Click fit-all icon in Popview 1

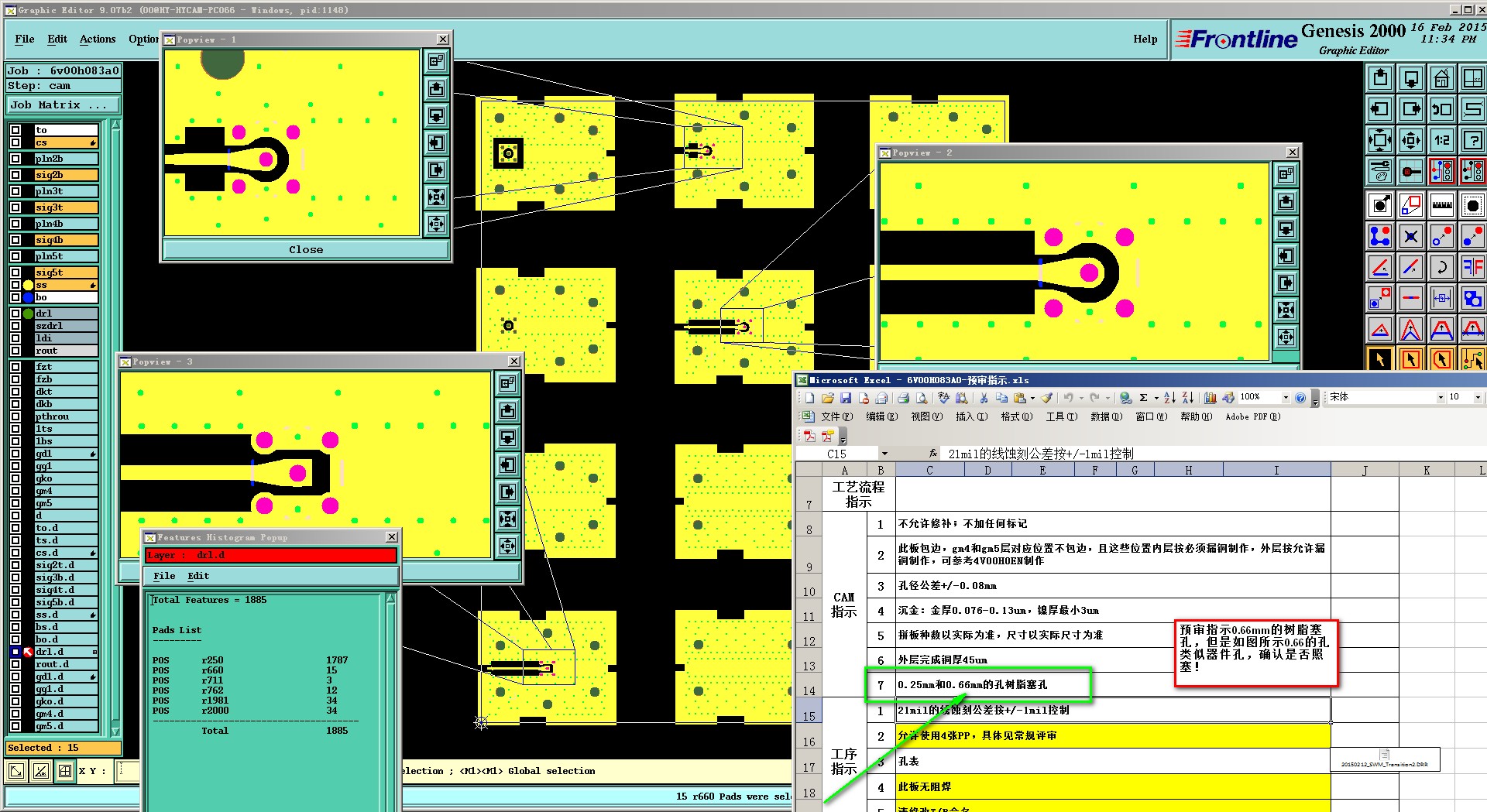pyautogui.click(x=436, y=197)
